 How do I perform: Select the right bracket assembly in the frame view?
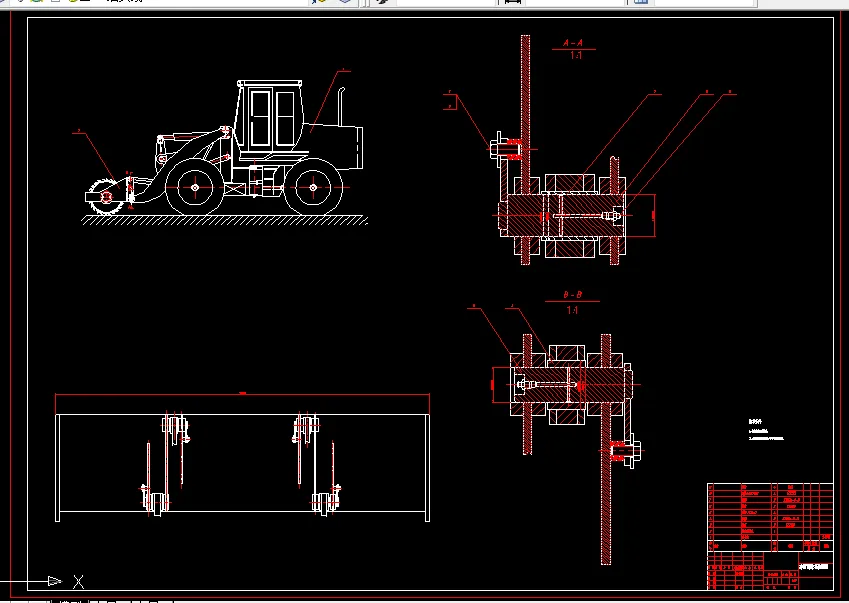pos(317,464)
